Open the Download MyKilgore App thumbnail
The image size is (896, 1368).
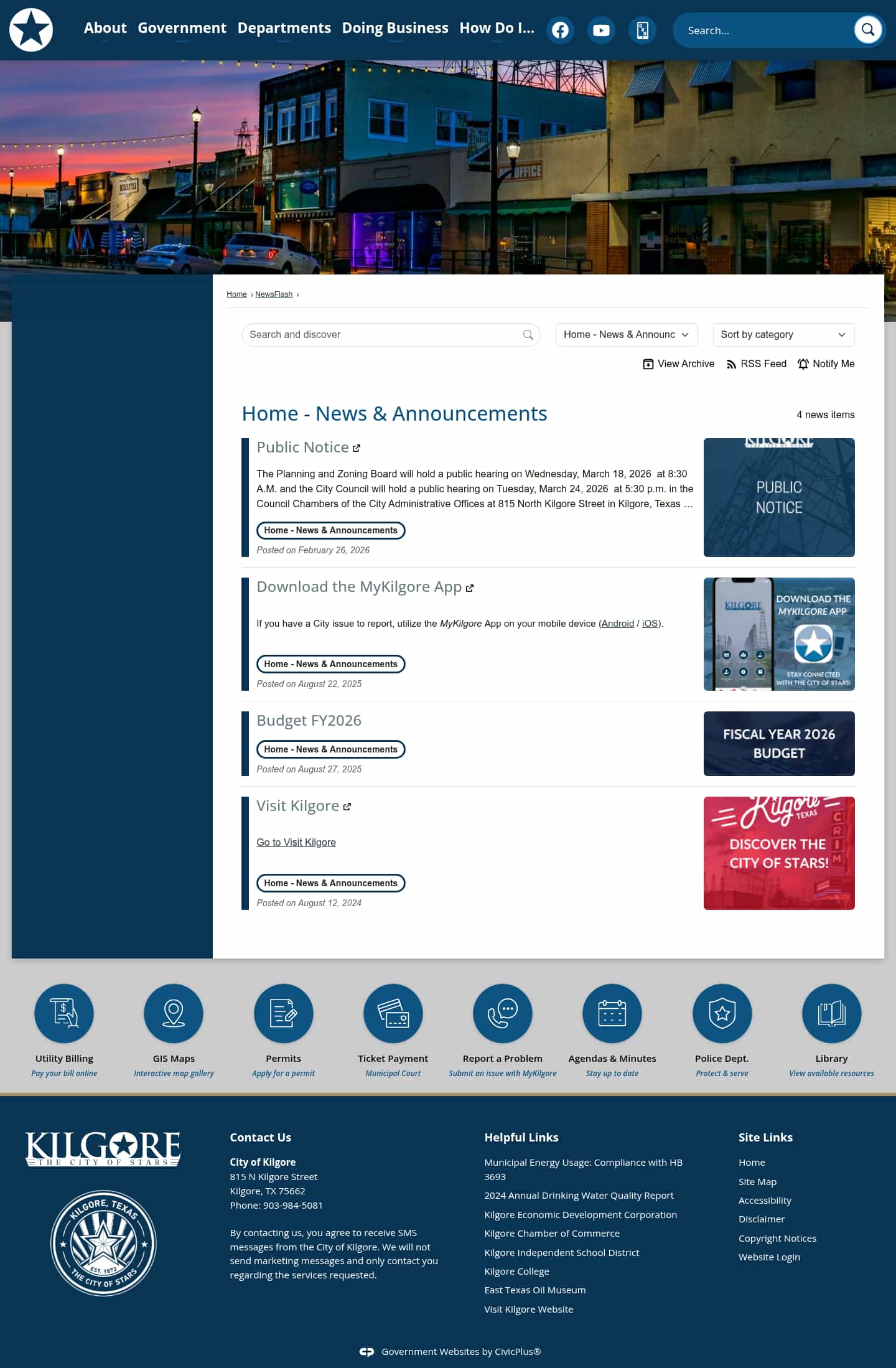click(x=779, y=634)
